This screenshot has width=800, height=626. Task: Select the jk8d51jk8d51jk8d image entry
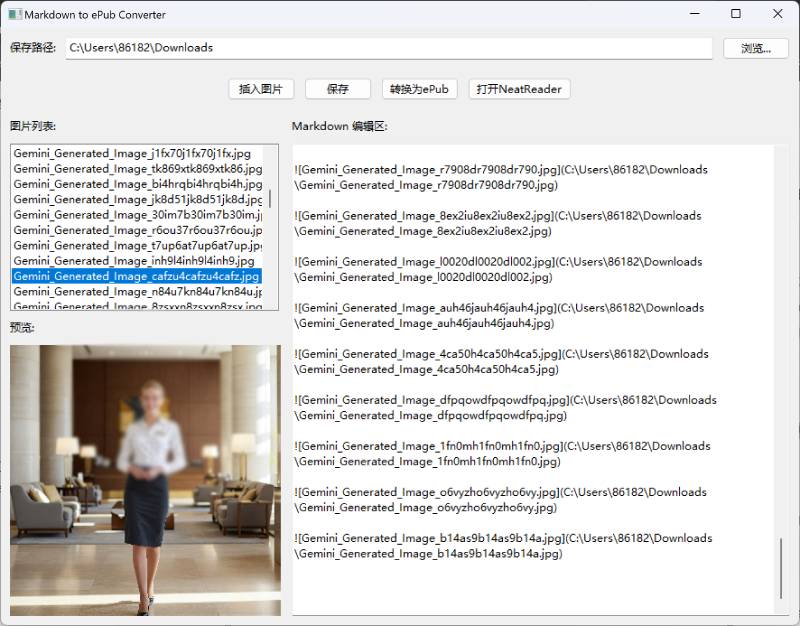tap(140, 199)
